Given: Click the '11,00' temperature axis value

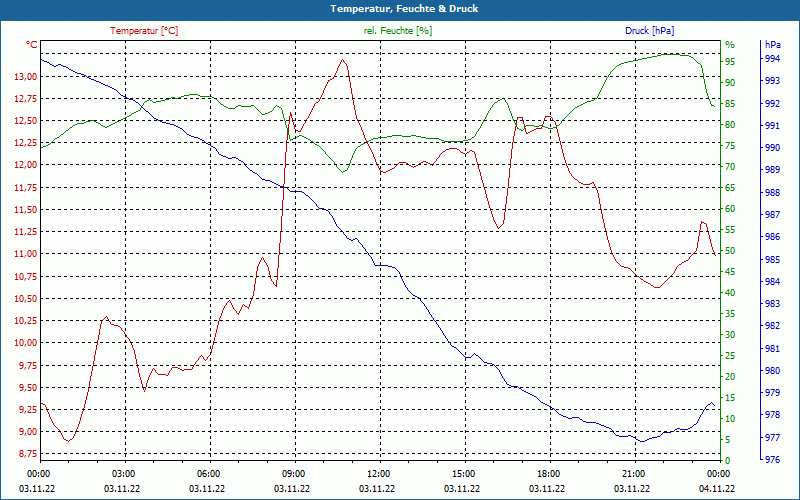Looking at the screenshot, I should coord(26,254).
